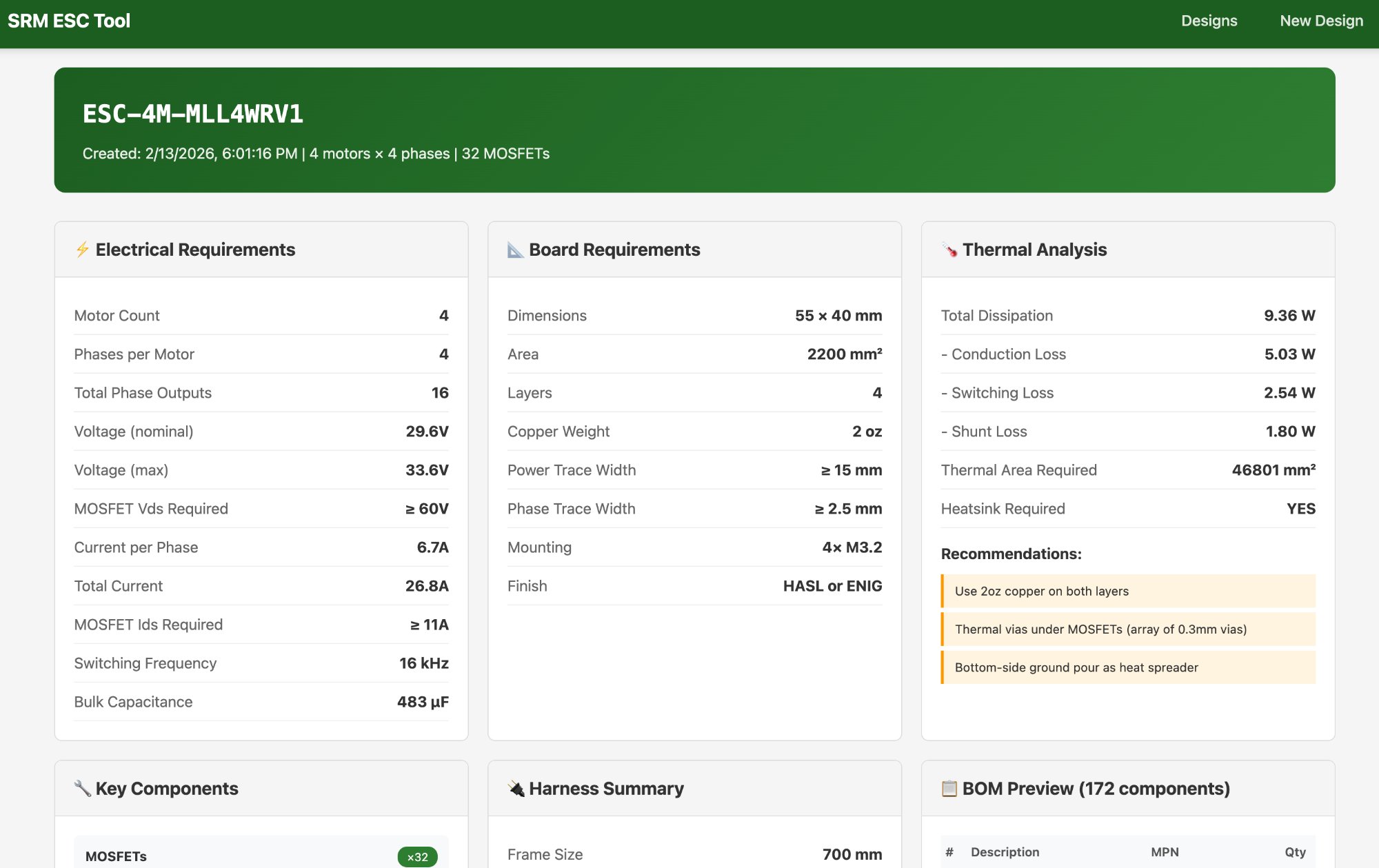Click the Electrical Requirements panel header
This screenshot has width=1379, height=868.
(196, 250)
